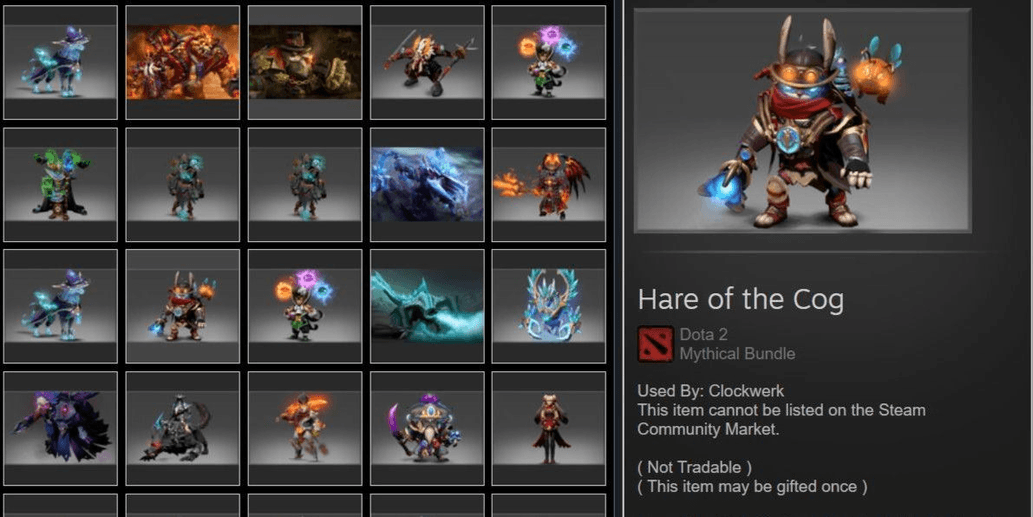Open the teal frost-breathing dragon artwork item

pyautogui.click(x=427, y=306)
